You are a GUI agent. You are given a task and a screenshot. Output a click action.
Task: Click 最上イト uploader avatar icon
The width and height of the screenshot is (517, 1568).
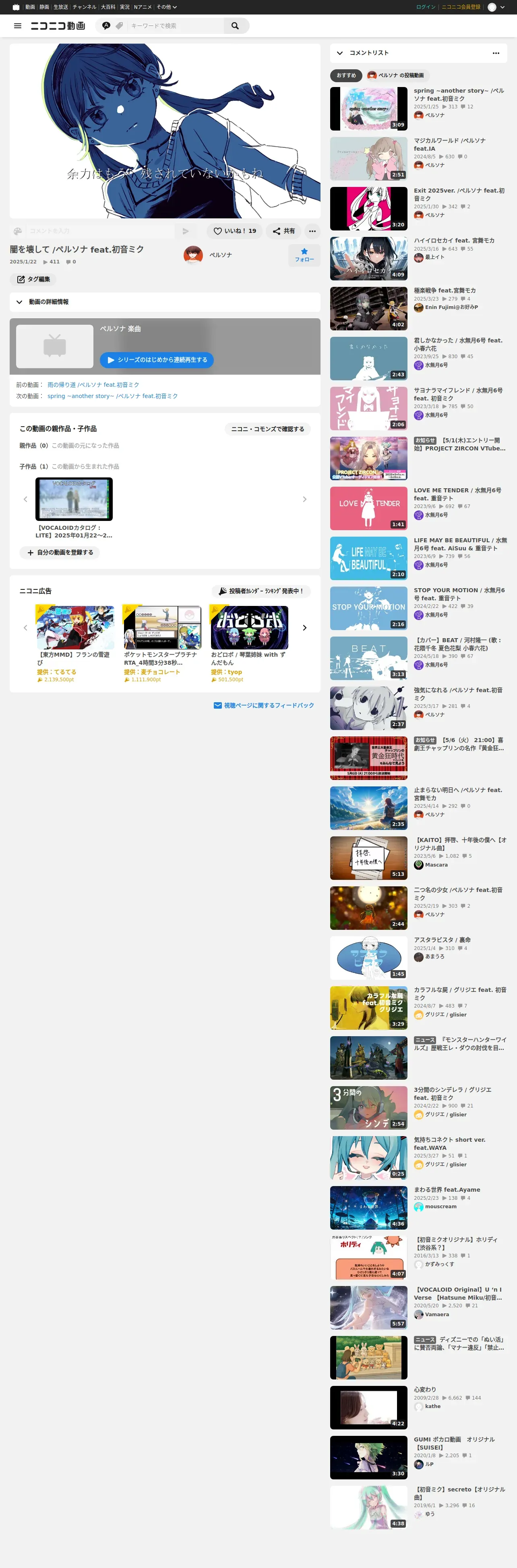pos(418,257)
